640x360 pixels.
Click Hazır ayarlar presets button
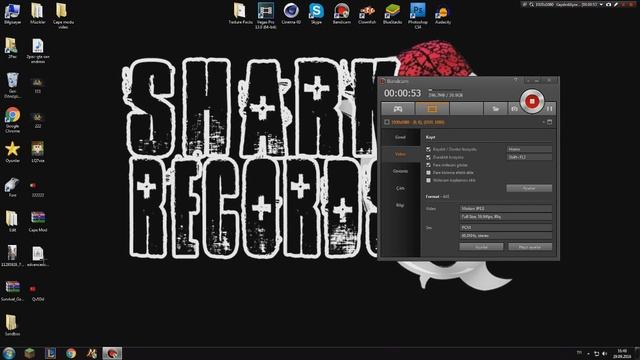[530, 247]
